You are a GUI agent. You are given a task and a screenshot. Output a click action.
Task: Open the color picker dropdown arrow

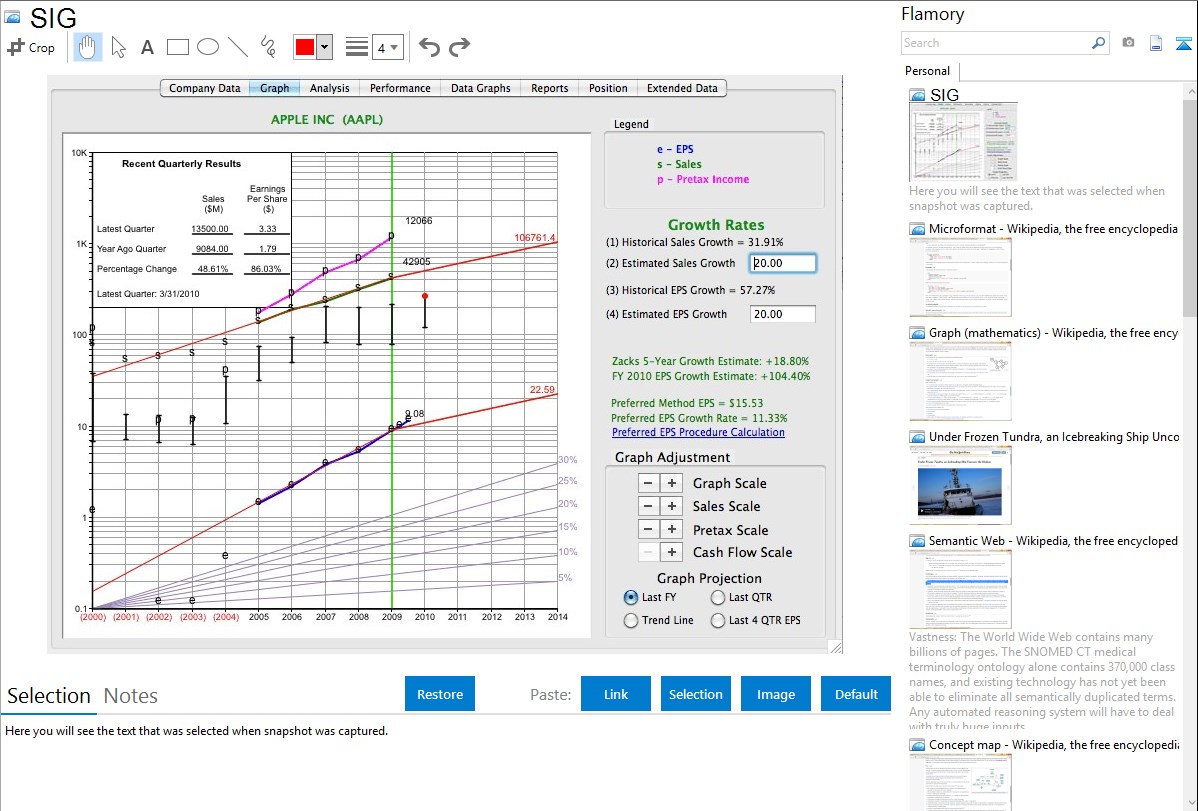point(325,47)
